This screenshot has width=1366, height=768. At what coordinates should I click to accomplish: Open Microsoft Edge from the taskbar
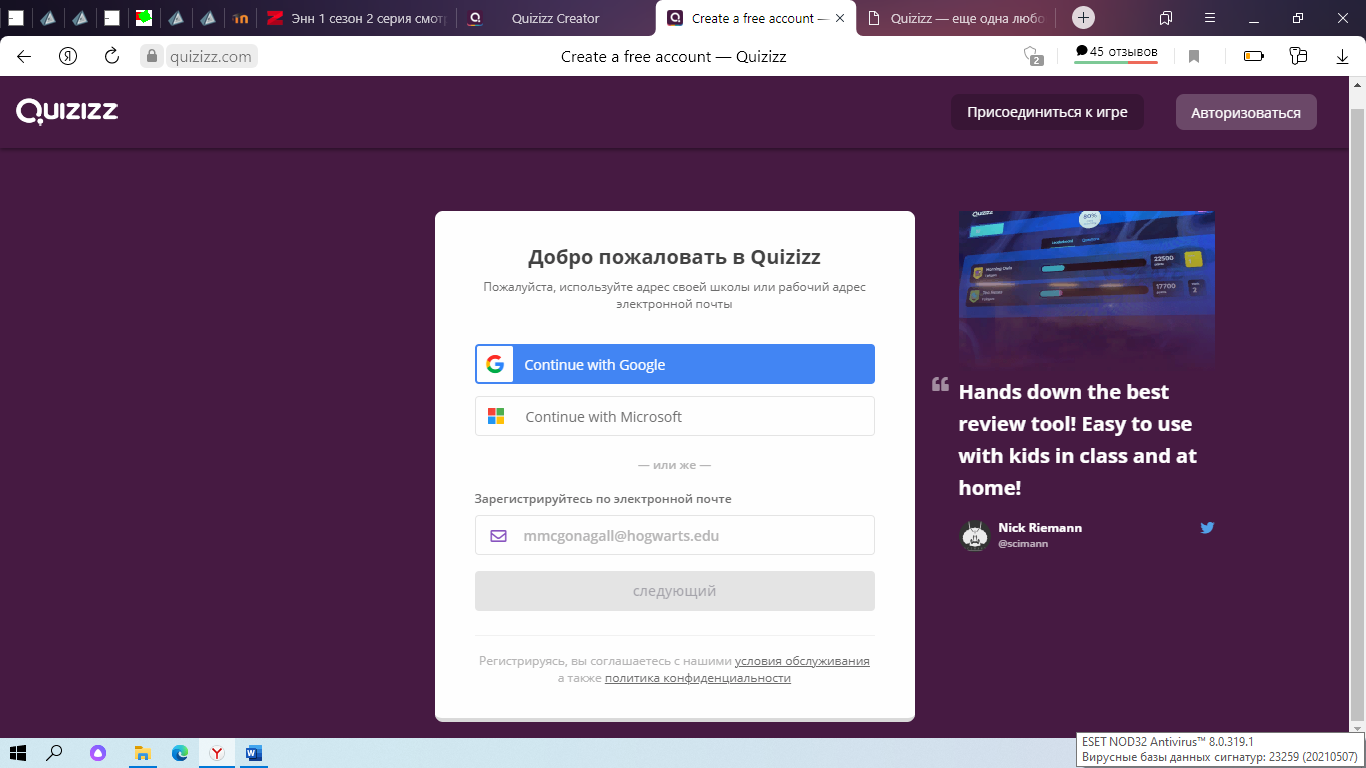(x=180, y=753)
